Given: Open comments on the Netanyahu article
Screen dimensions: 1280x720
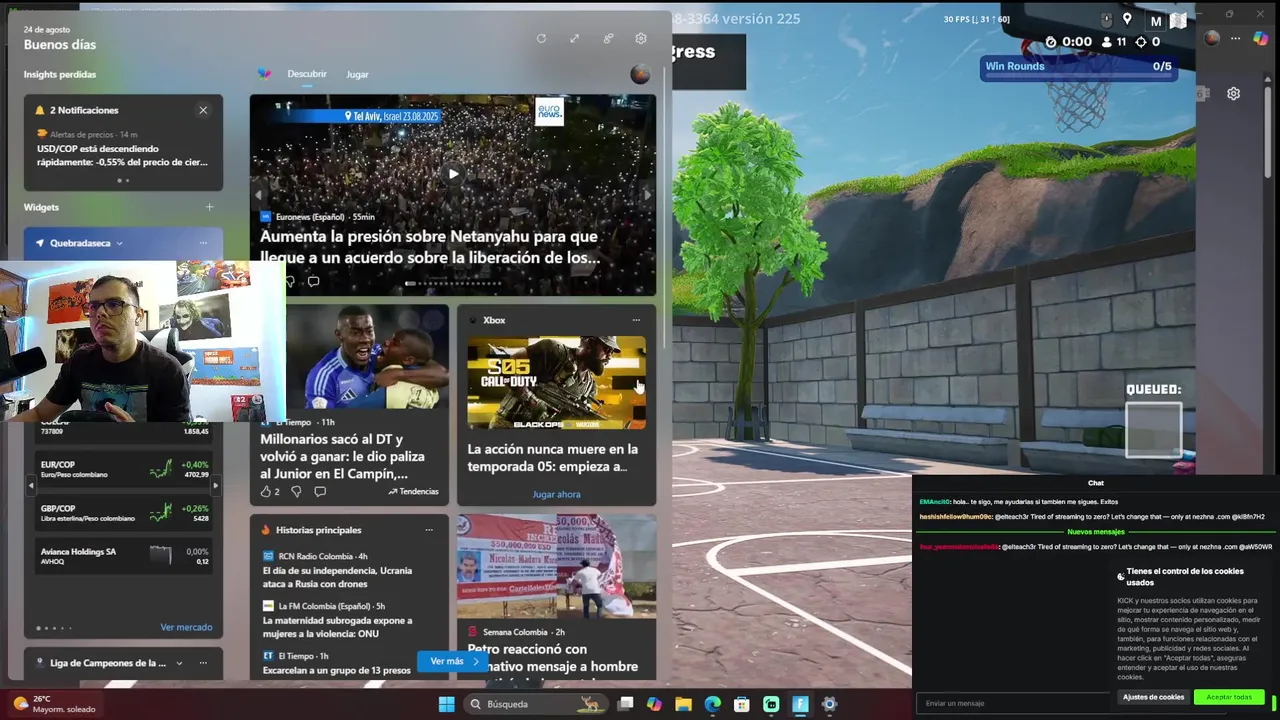Looking at the screenshot, I should (313, 282).
